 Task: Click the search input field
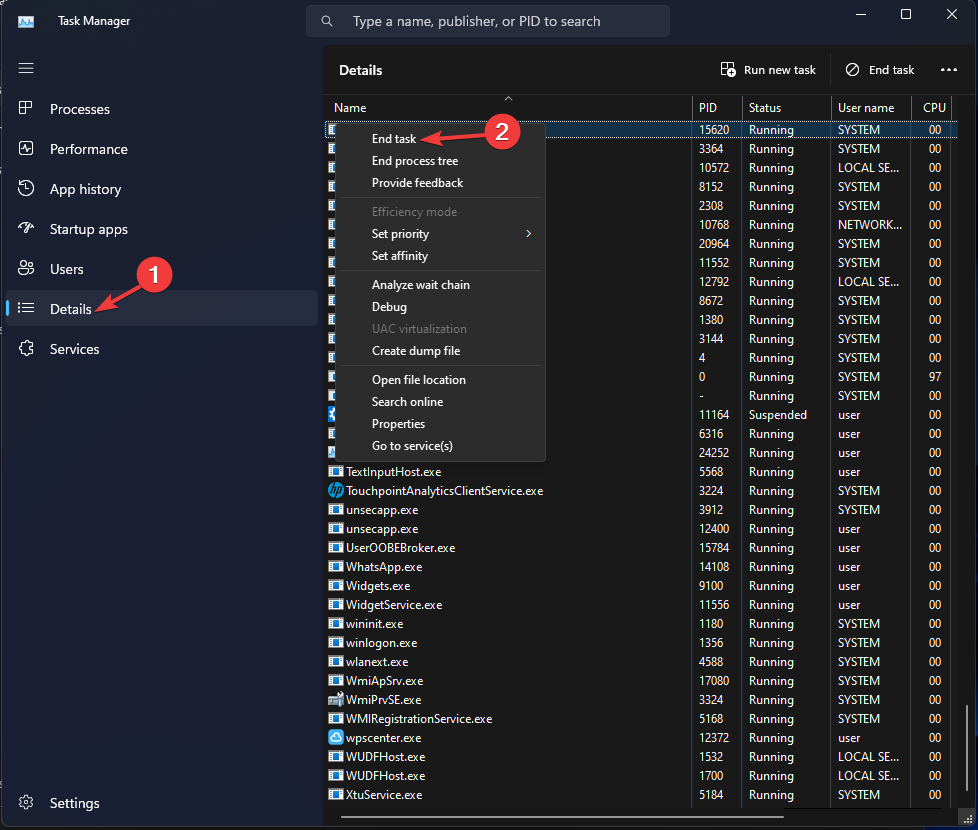coord(488,21)
